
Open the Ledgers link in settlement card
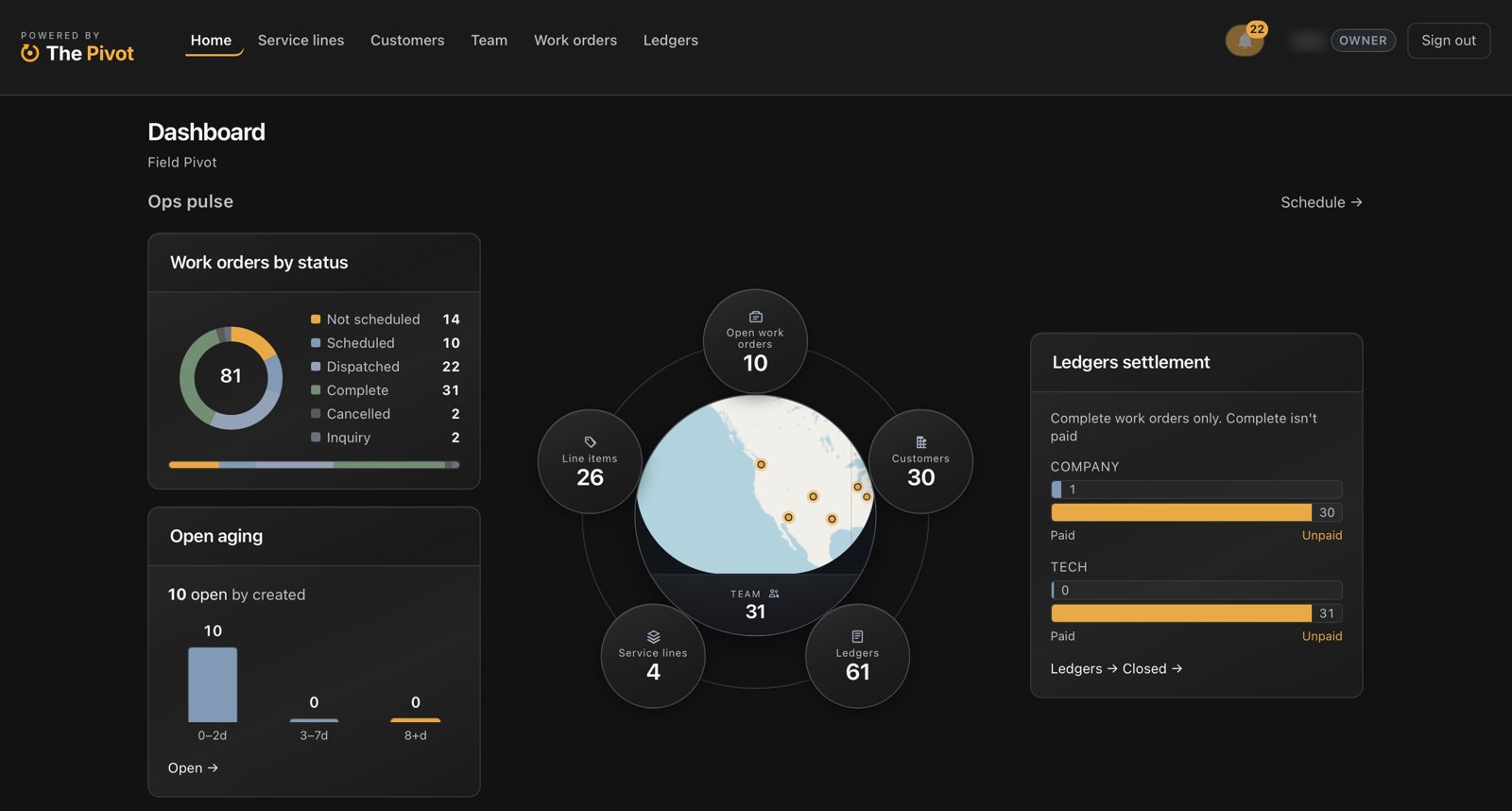(x=1084, y=669)
